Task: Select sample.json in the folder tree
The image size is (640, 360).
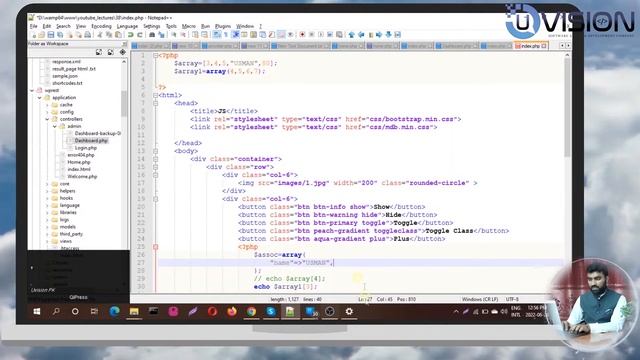Action: coord(65,76)
